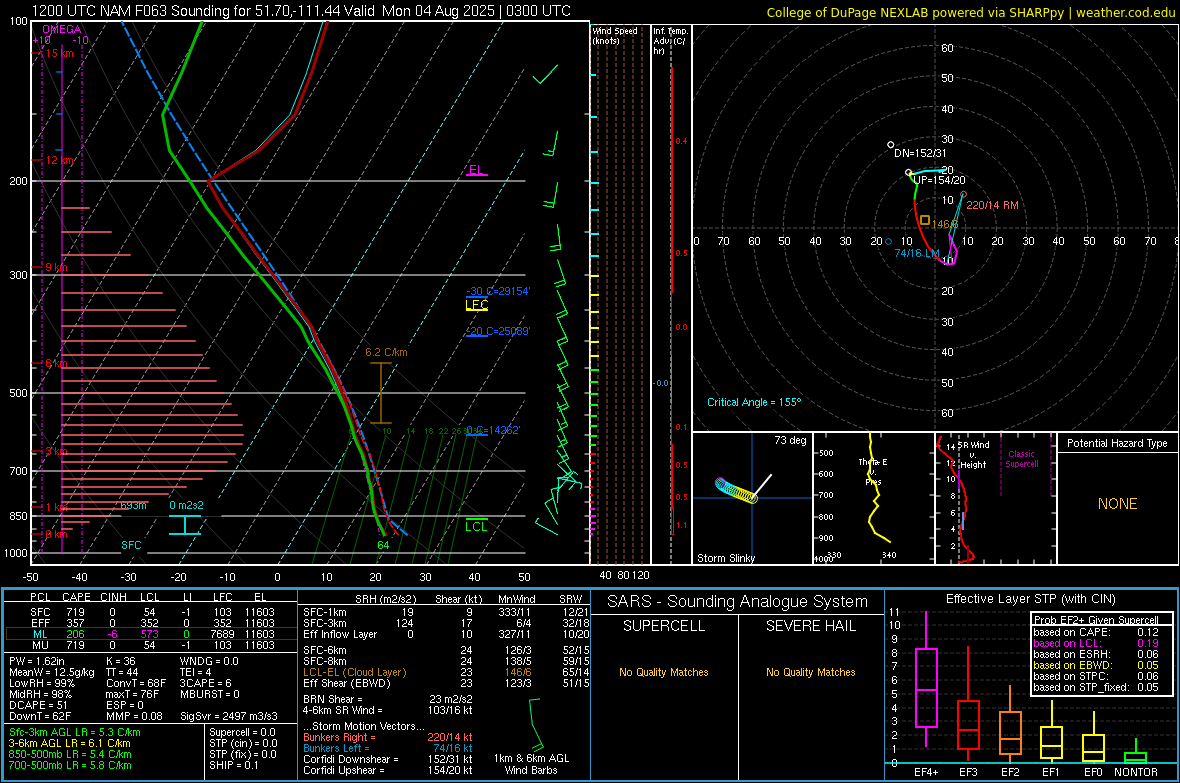The width and height of the screenshot is (1180, 783).
Task: Click the orange mean wind square on hodograph
Action: pyautogui.click(x=924, y=220)
